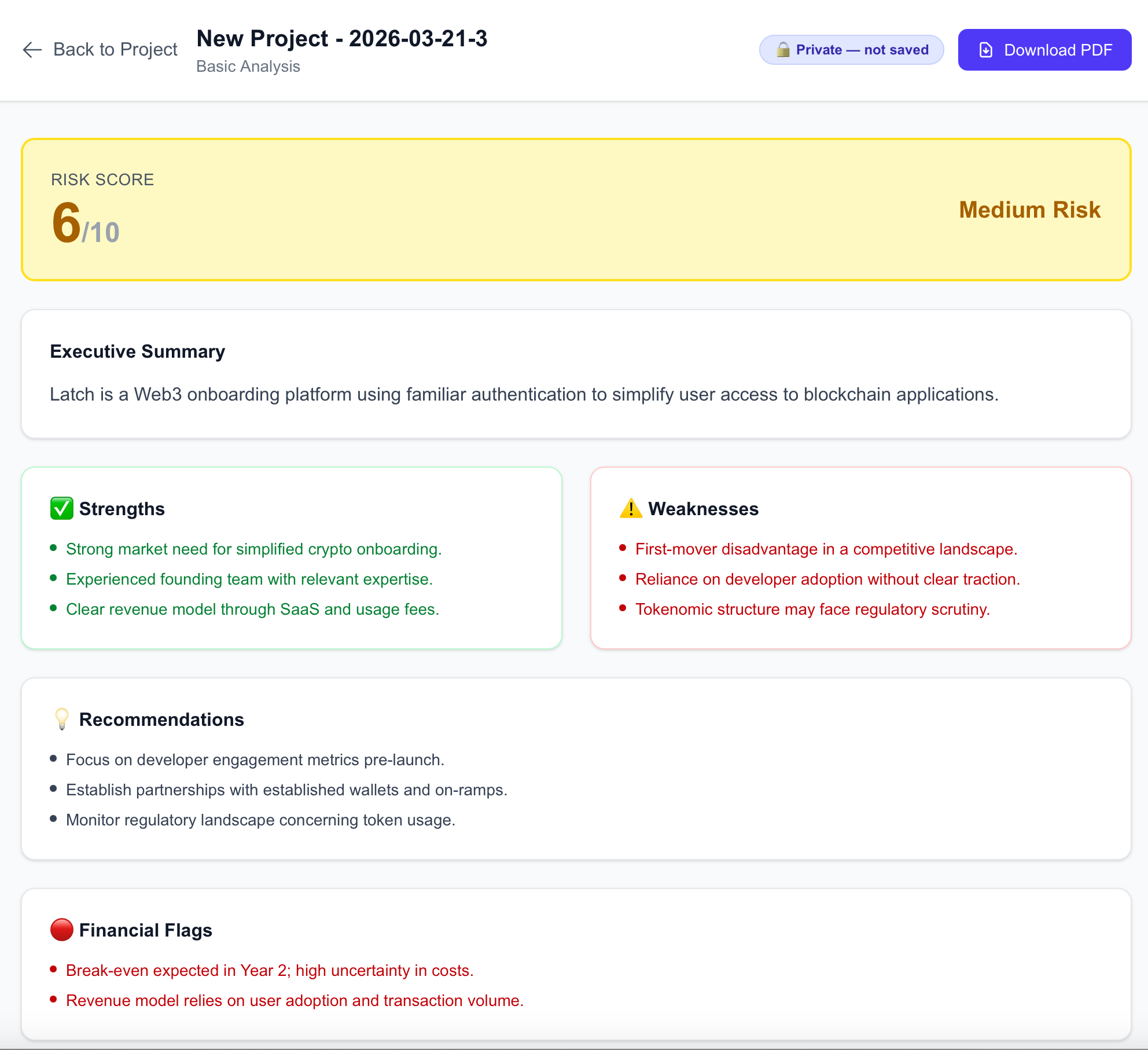Click the lock icon in privacy badge
This screenshot has width=1148, height=1050.
click(x=783, y=50)
